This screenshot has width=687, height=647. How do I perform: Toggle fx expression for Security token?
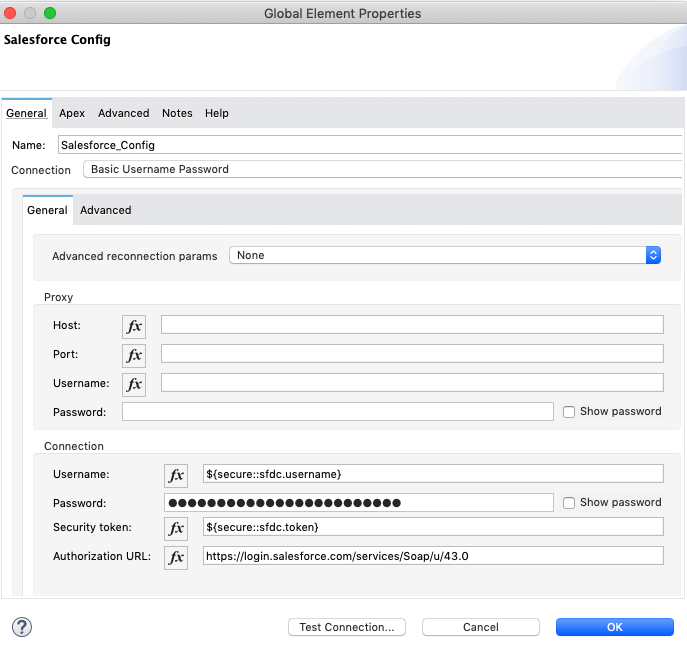click(x=176, y=529)
